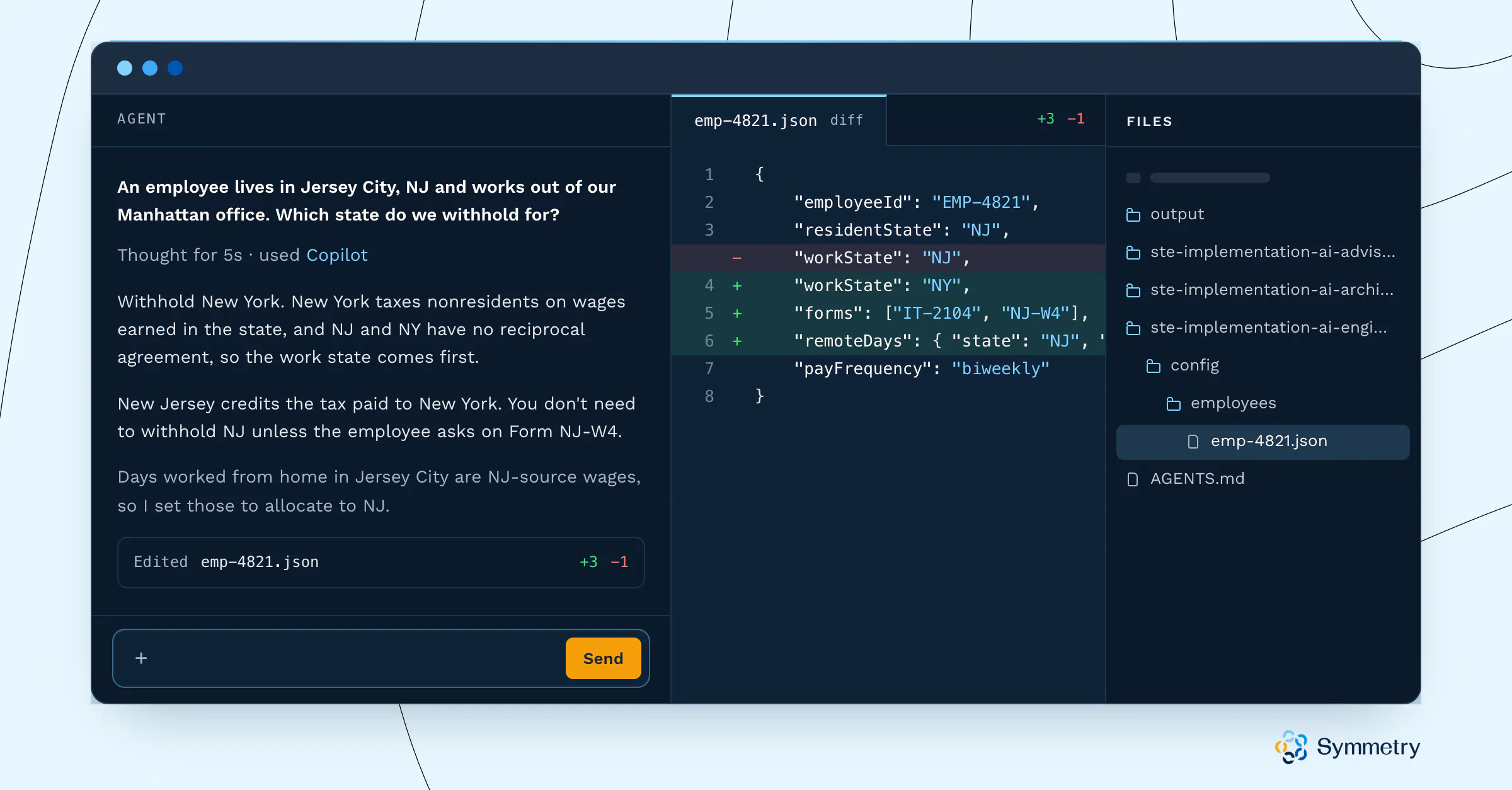Click folder icon beside ste-implementation-ai-archi...
The width and height of the screenshot is (1512, 790).
1133,290
